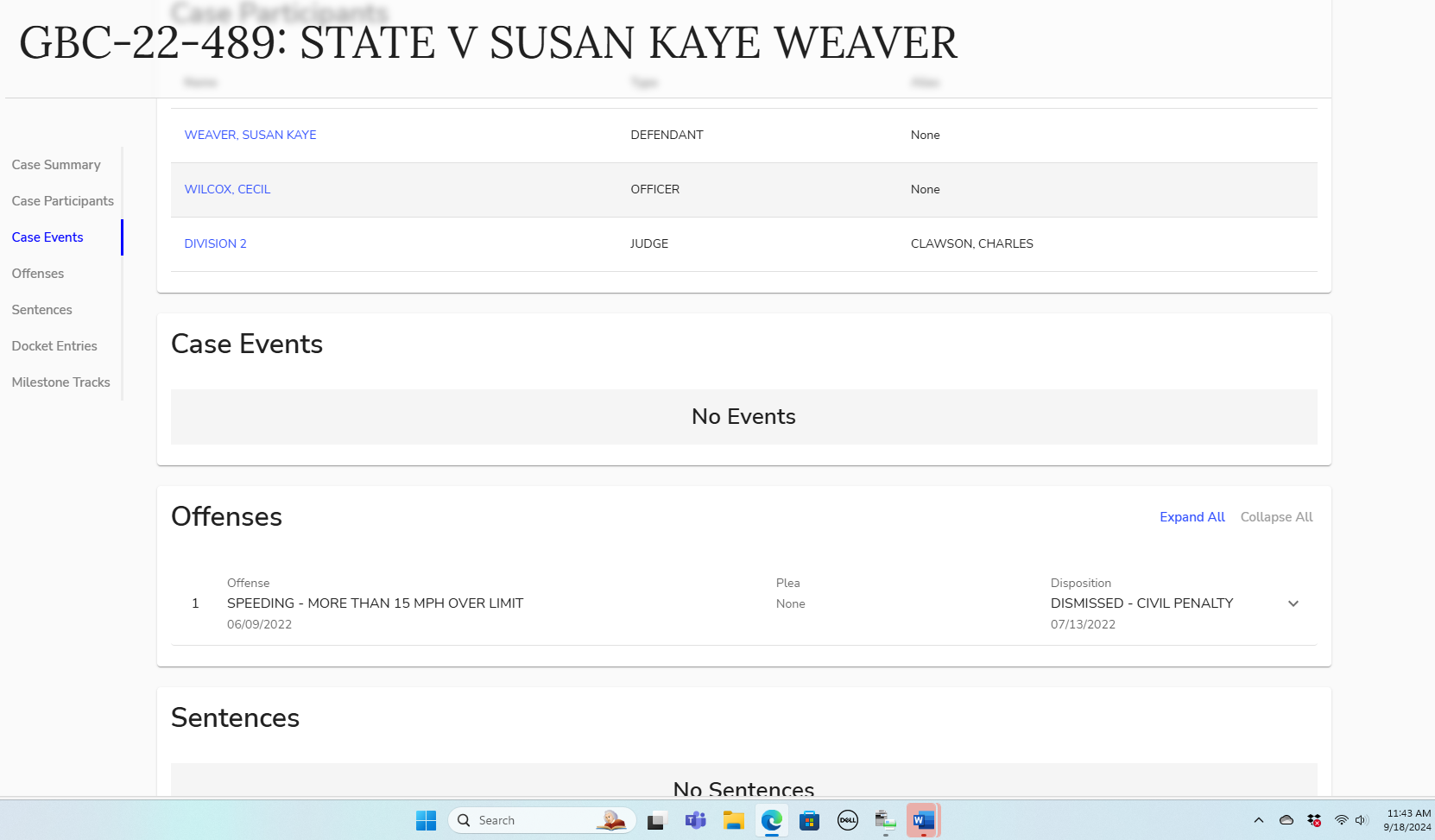1435x840 pixels.
Task: Open Microsoft Word from the taskbar
Action: pyautogui.click(x=923, y=820)
